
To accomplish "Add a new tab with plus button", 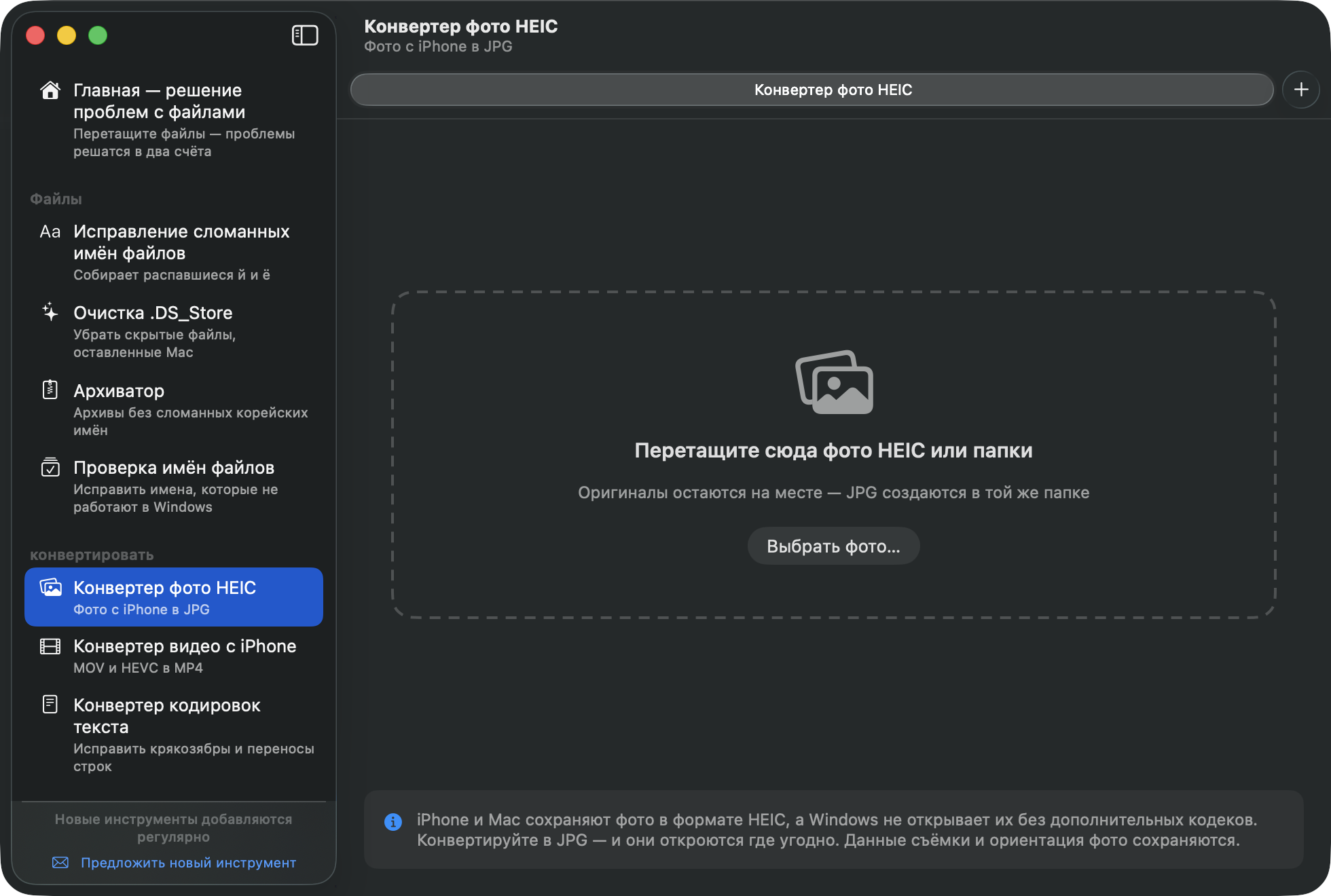I will (x=1301, y=90).
